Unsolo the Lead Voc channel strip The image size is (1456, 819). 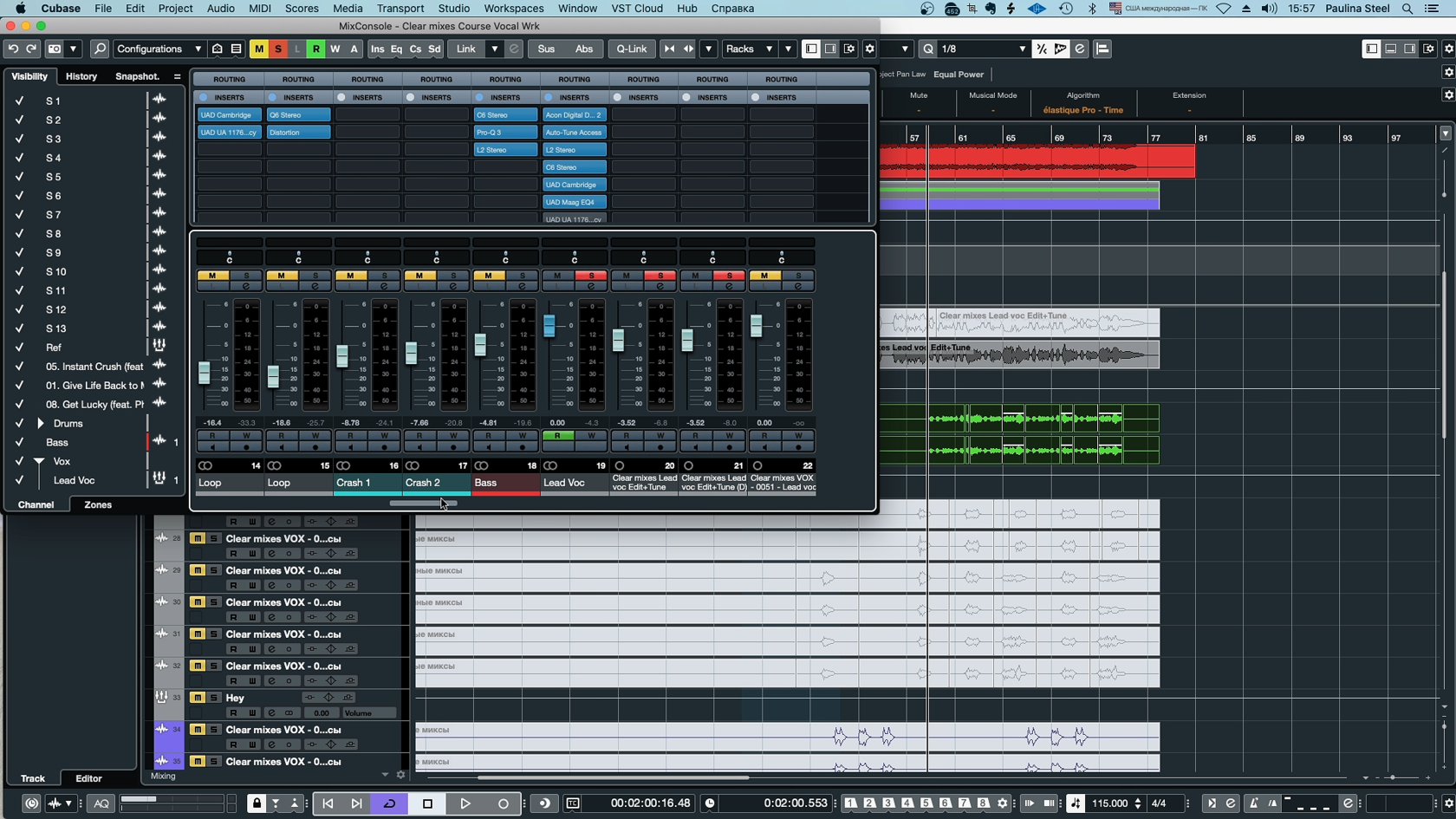(x=591, y=276)
